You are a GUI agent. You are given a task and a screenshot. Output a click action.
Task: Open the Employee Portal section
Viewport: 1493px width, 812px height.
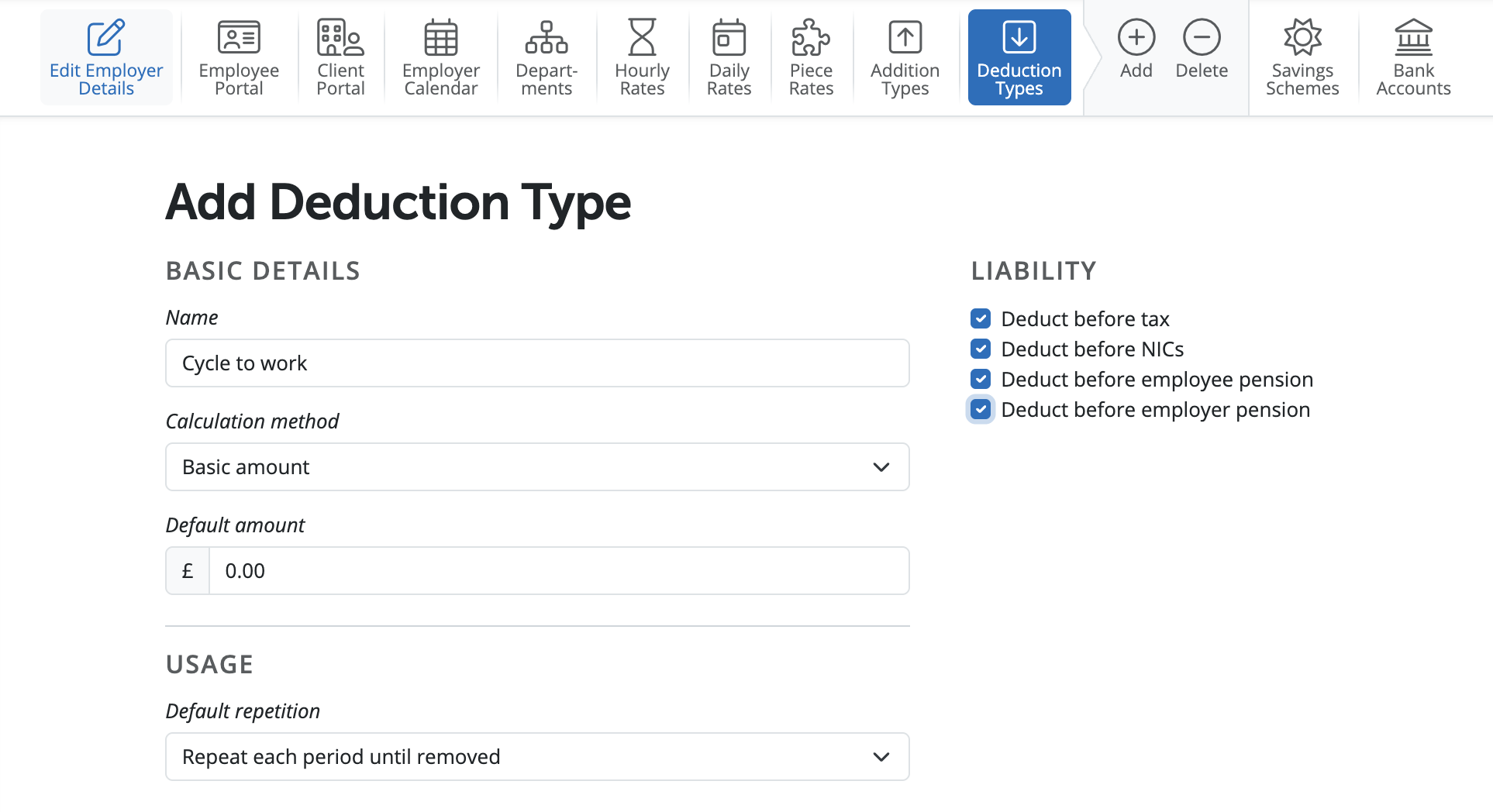(239, 57)
